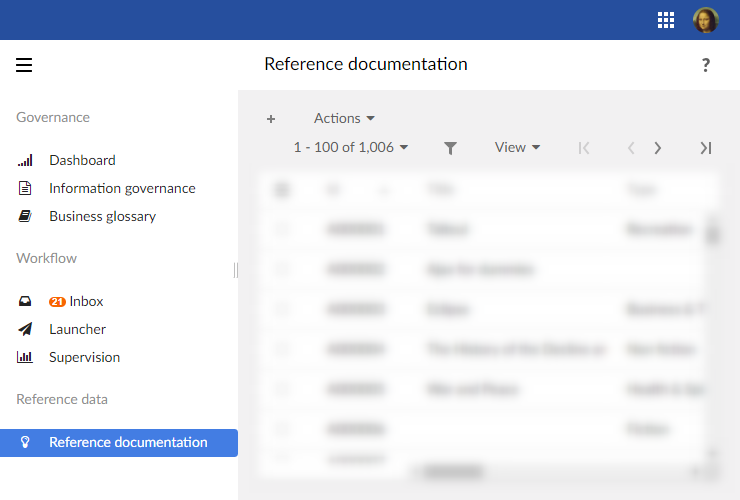The image size is (740, 500).
Task: Jump to the last page
Action: point(705,148)
